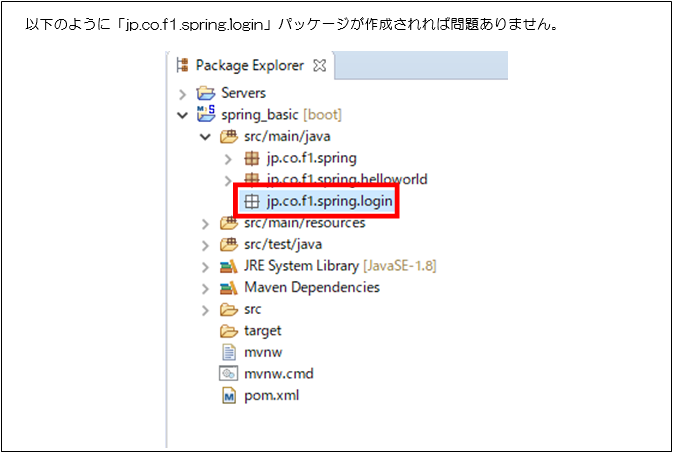Click the pom.xml Maven file icon
This screenshot has width=673, height=453.
(x=228, y=395)
